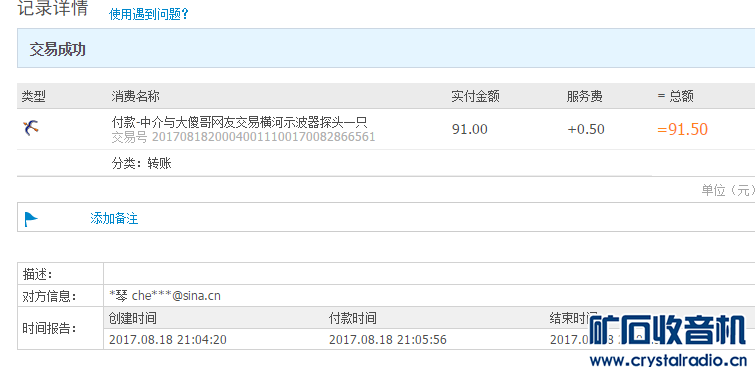Click the 交易成功 status banner
The image size is (755, 373).
pos(386,48)
